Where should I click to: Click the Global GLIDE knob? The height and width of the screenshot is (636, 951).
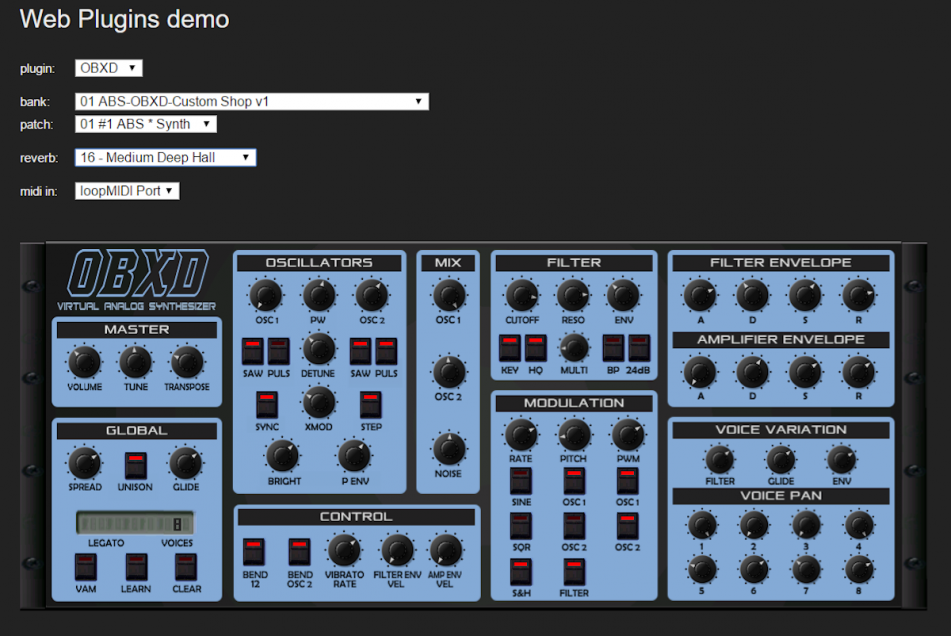tap(186, 463)
